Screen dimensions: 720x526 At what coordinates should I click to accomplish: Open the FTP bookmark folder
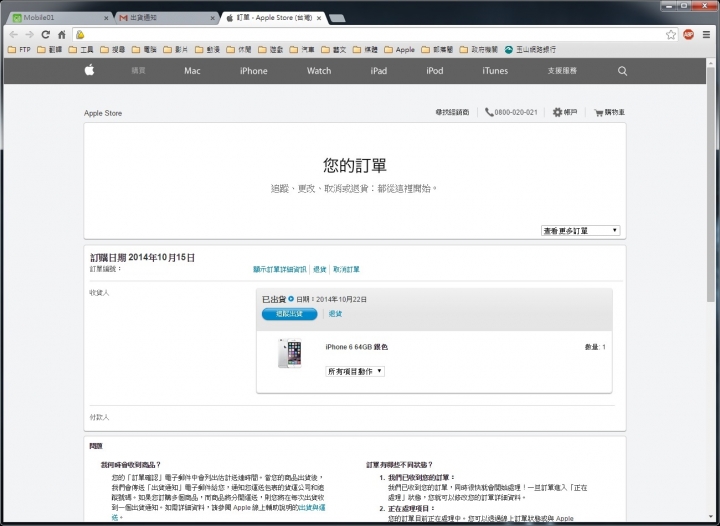click(x=19, y=50)
